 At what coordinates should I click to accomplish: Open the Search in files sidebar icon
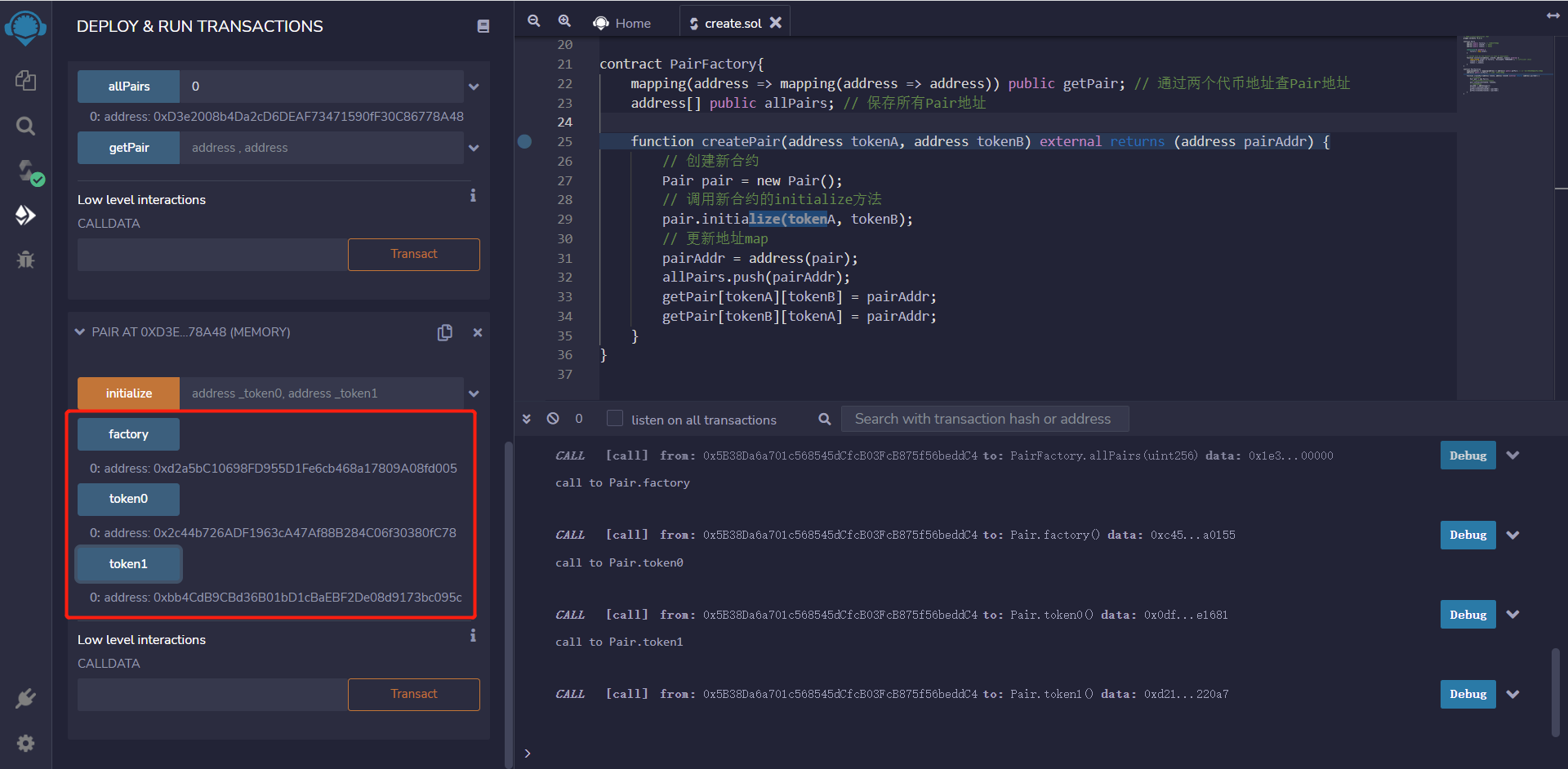[x=25, y=126]
